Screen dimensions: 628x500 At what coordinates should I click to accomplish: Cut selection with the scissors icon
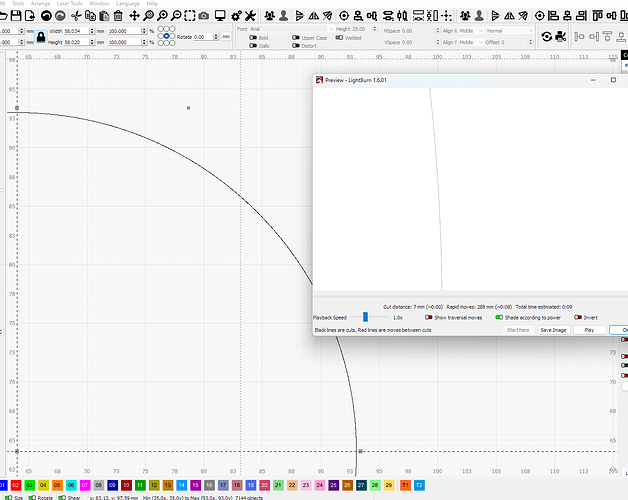[76, 16]
